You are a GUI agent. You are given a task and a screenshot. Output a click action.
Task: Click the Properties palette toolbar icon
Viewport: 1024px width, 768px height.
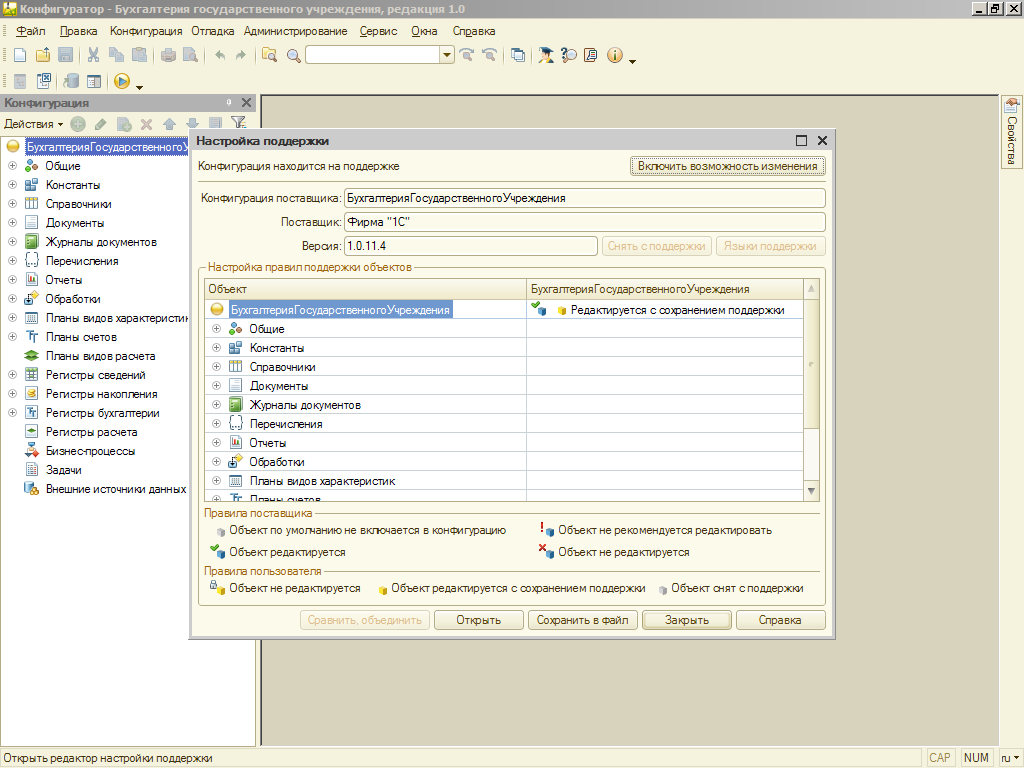[x=95, y=81]
